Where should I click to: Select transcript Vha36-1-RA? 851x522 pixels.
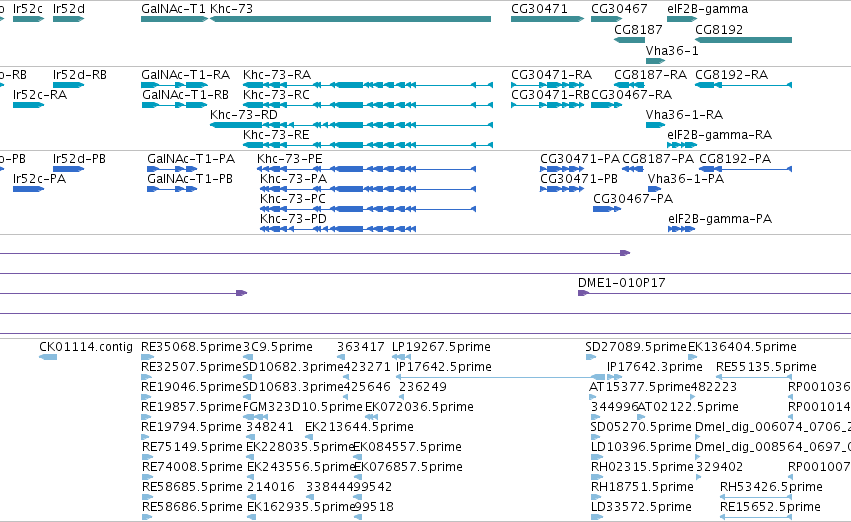[656, 125]
